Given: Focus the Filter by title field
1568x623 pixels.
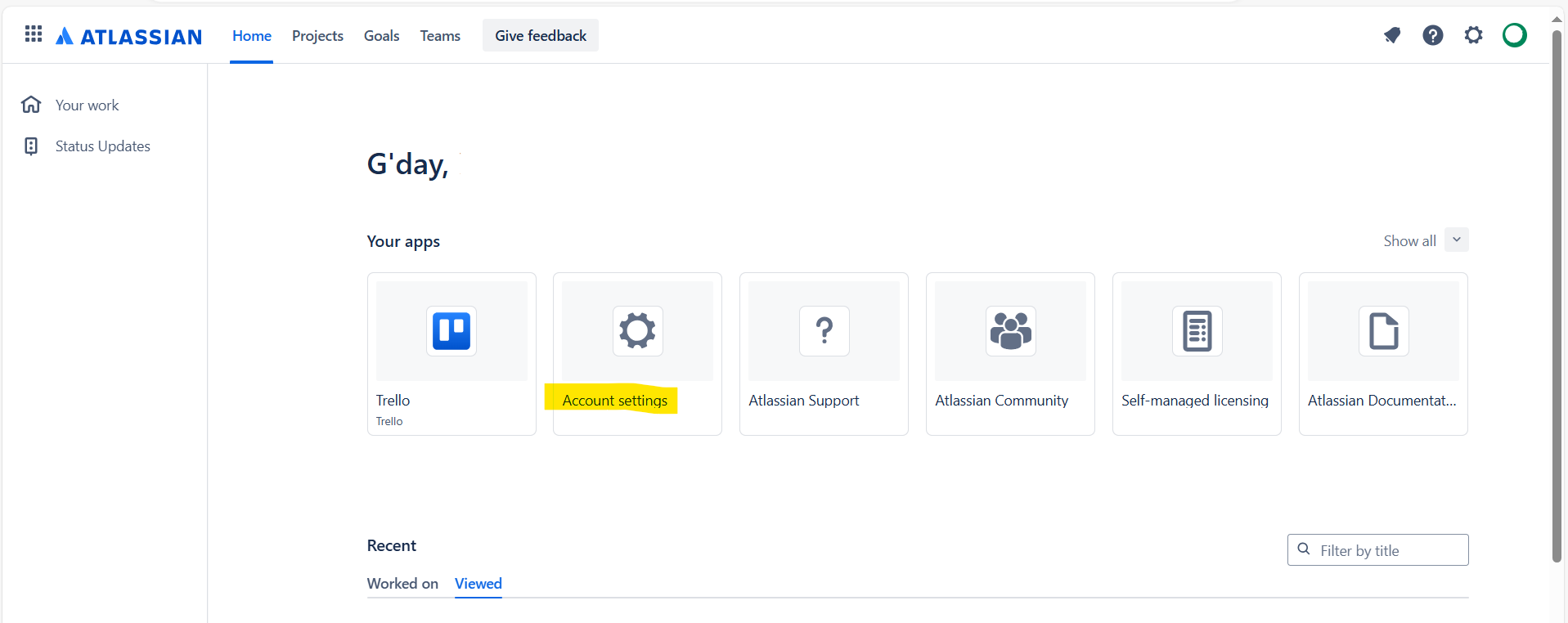Looking at the screenshot, I should point(1378,550).
